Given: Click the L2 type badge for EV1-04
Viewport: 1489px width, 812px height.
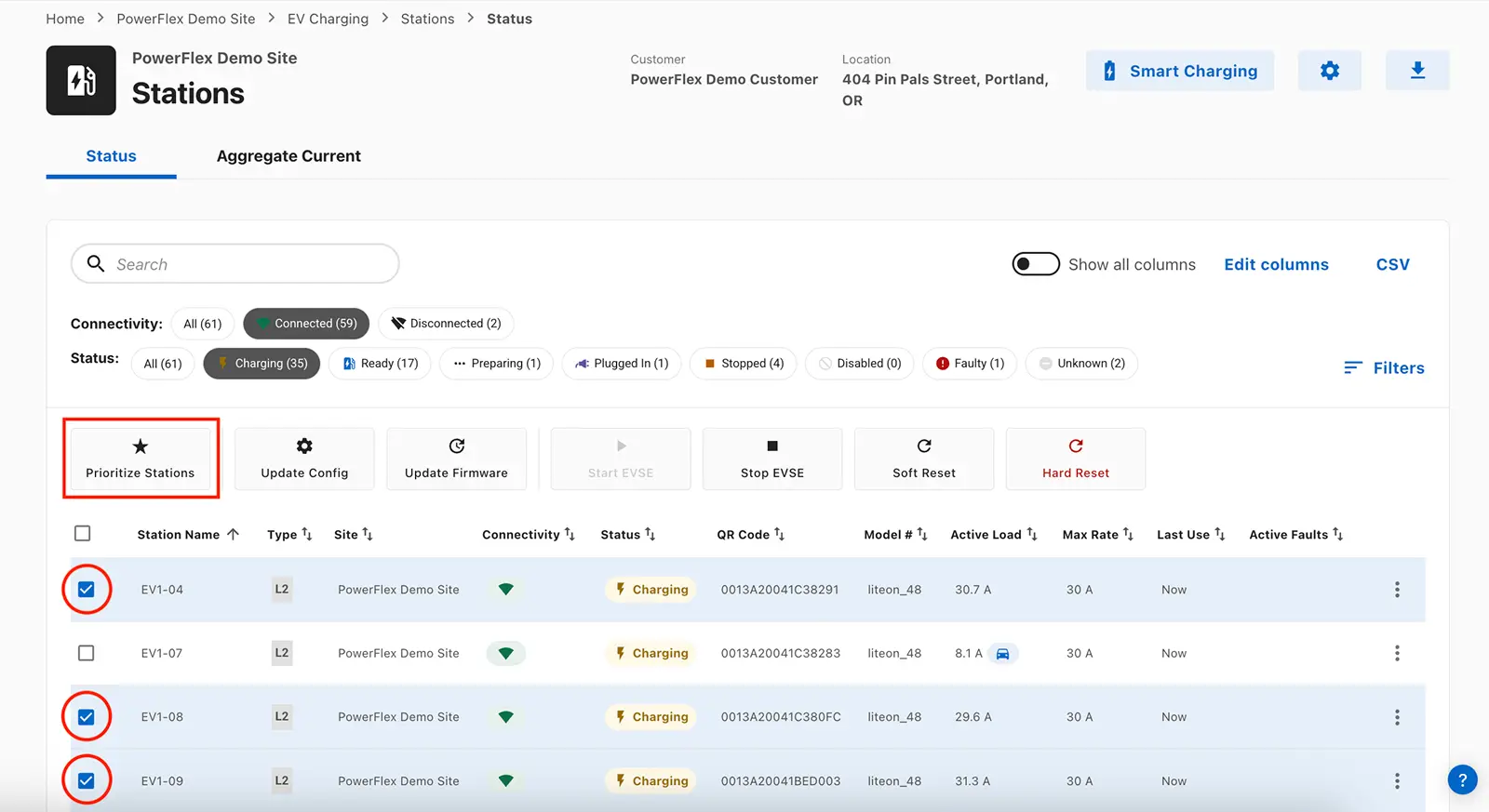Looking at the screenshot, I should 282,590.
